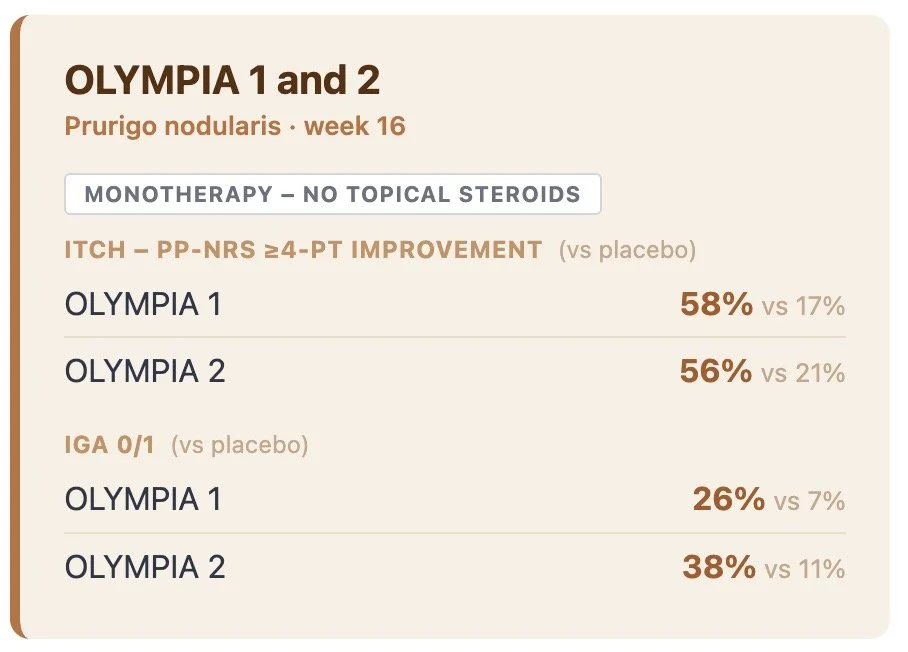908x652 pixels.
Task: Select the IGA 0/1 section heading
Action: pos(109,445)
